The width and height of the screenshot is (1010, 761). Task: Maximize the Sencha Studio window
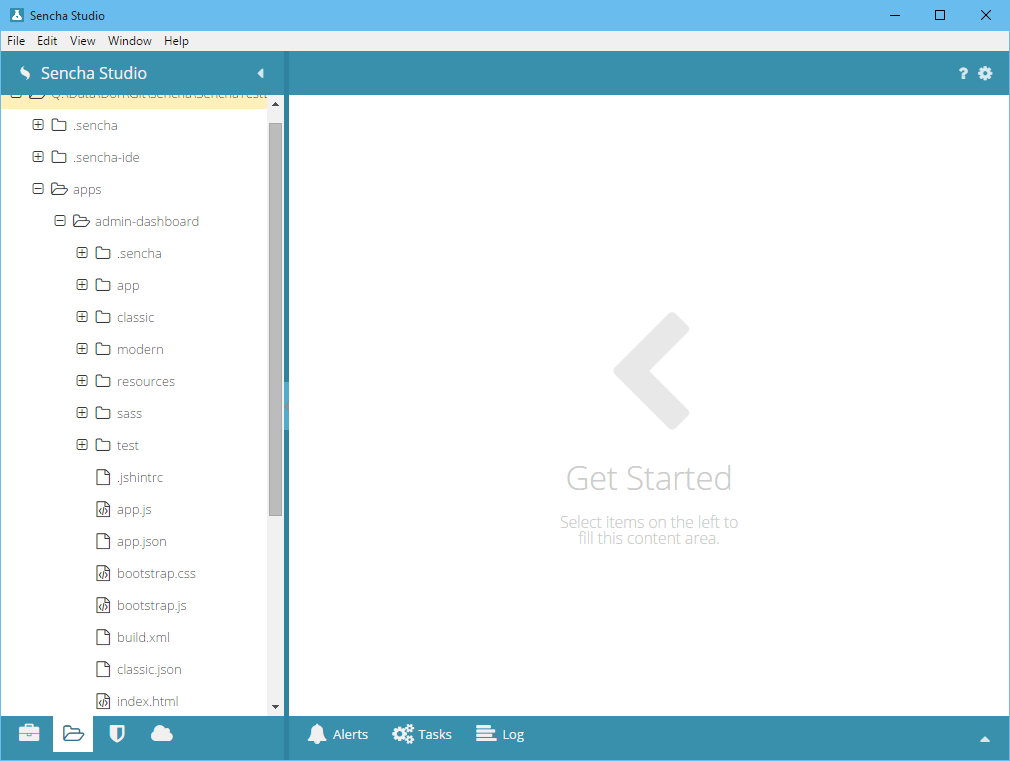pyautogui.click(x=940, y=15)
